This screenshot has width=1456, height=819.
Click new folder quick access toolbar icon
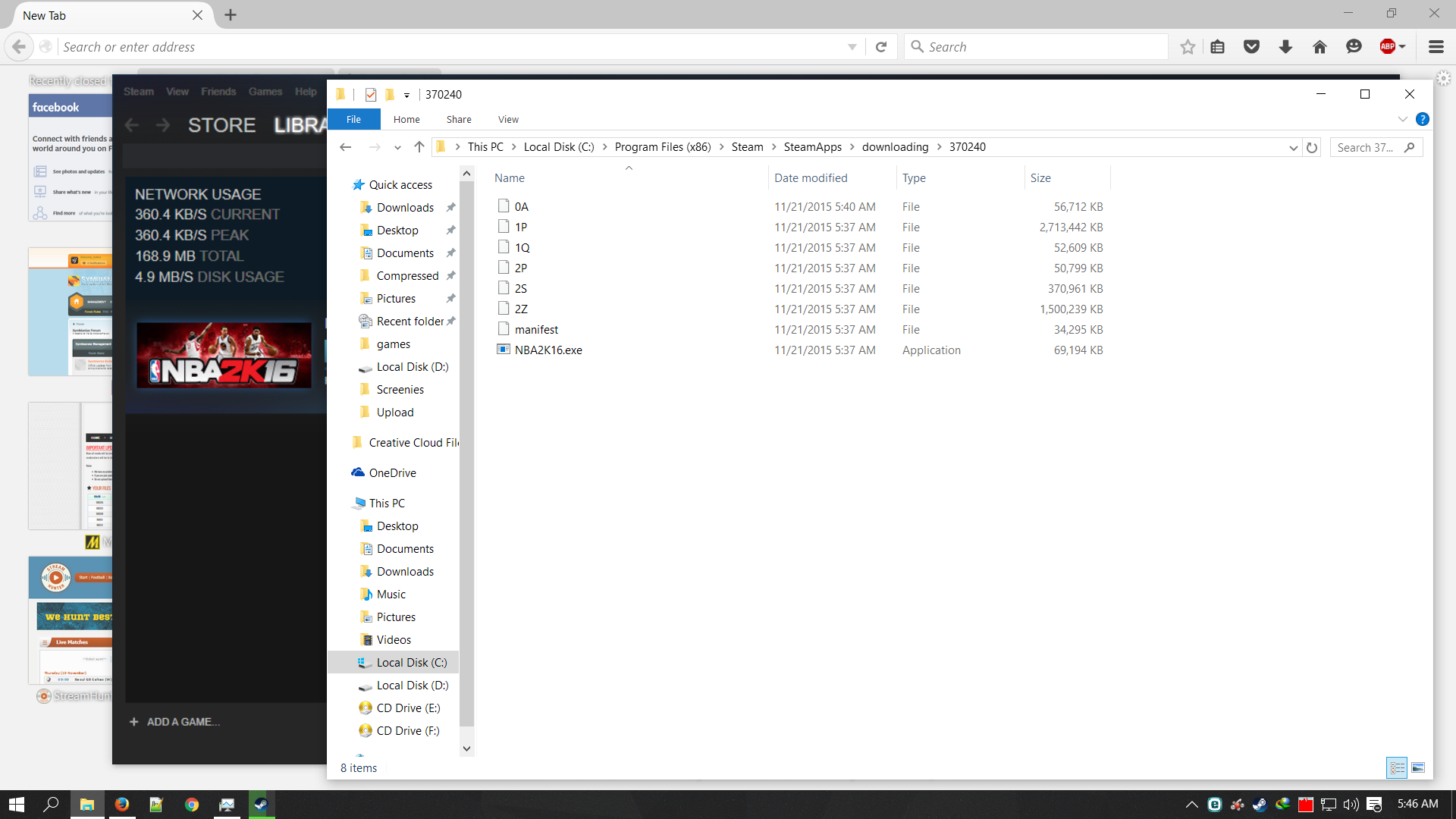(x=390, y=95)
